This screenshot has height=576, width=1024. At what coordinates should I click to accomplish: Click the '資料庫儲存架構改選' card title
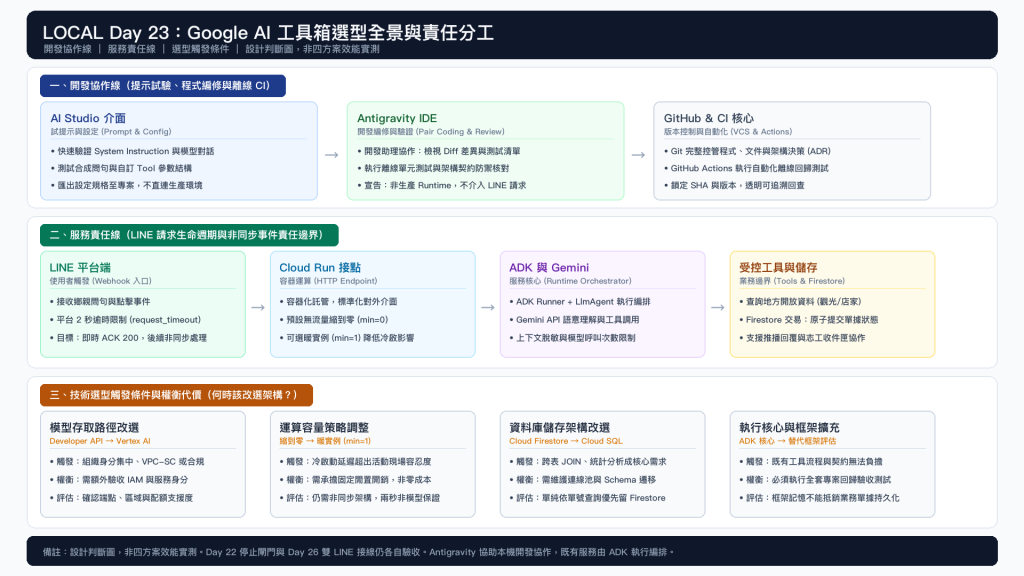560,428
